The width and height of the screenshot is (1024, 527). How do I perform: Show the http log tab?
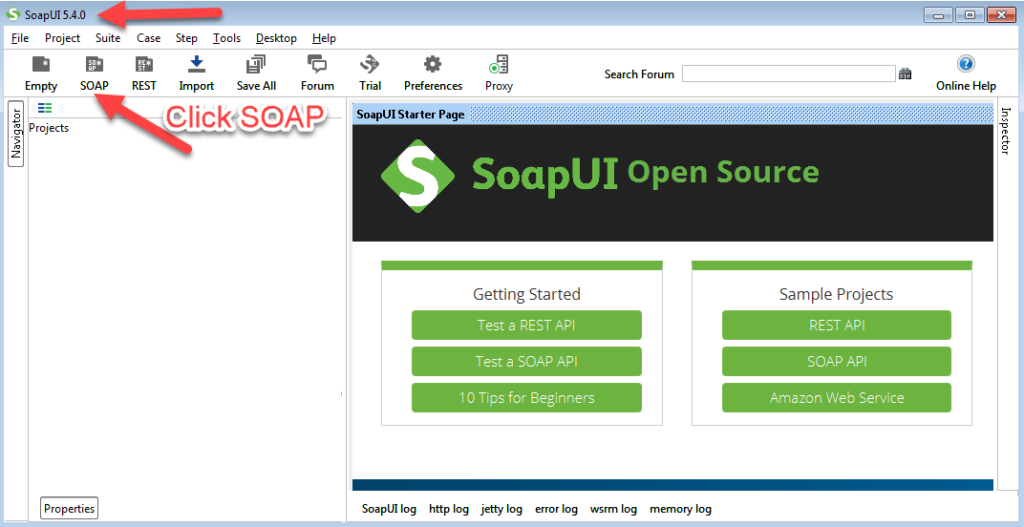point(449,509)
